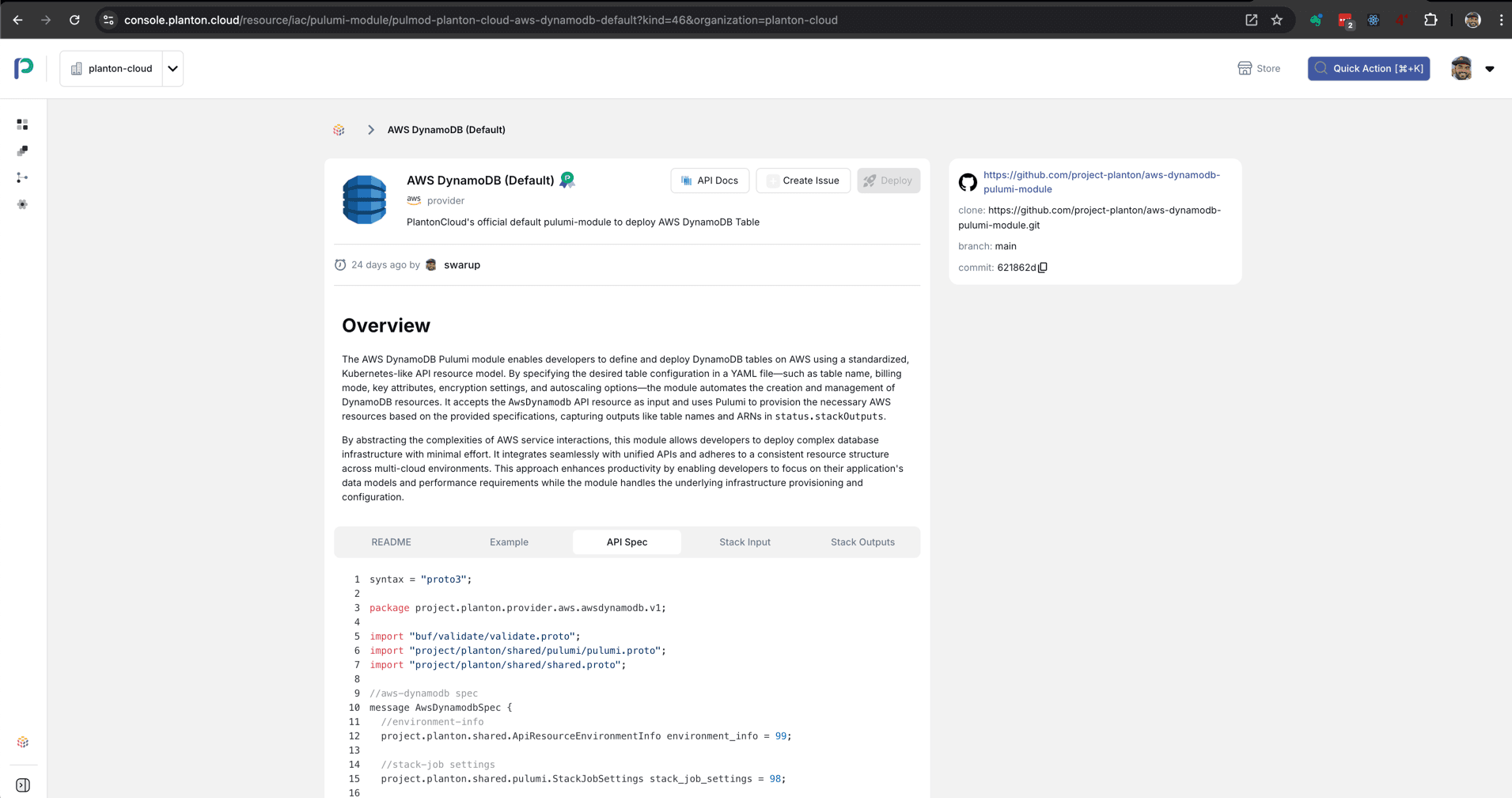Viewport: 1512px width, 798px height.
Task: Copy the commit hash 621862d
Action: pos(1043,268)
